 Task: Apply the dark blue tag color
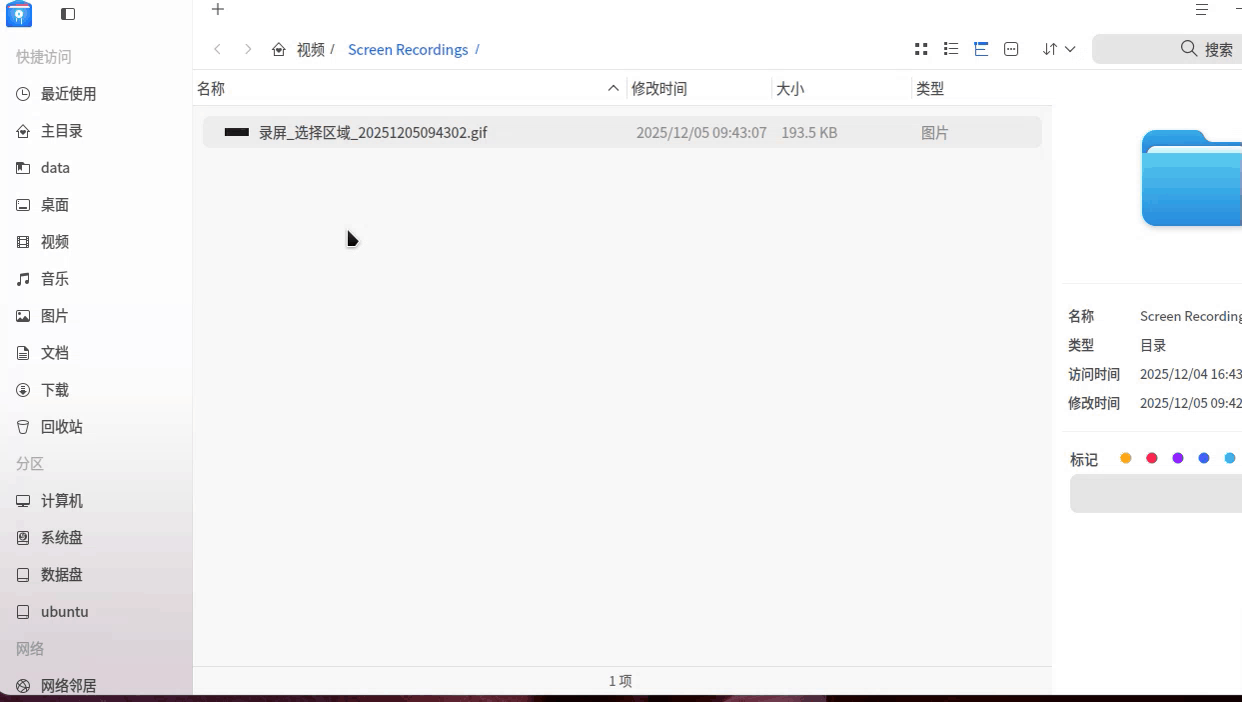tap(1204, 458)
